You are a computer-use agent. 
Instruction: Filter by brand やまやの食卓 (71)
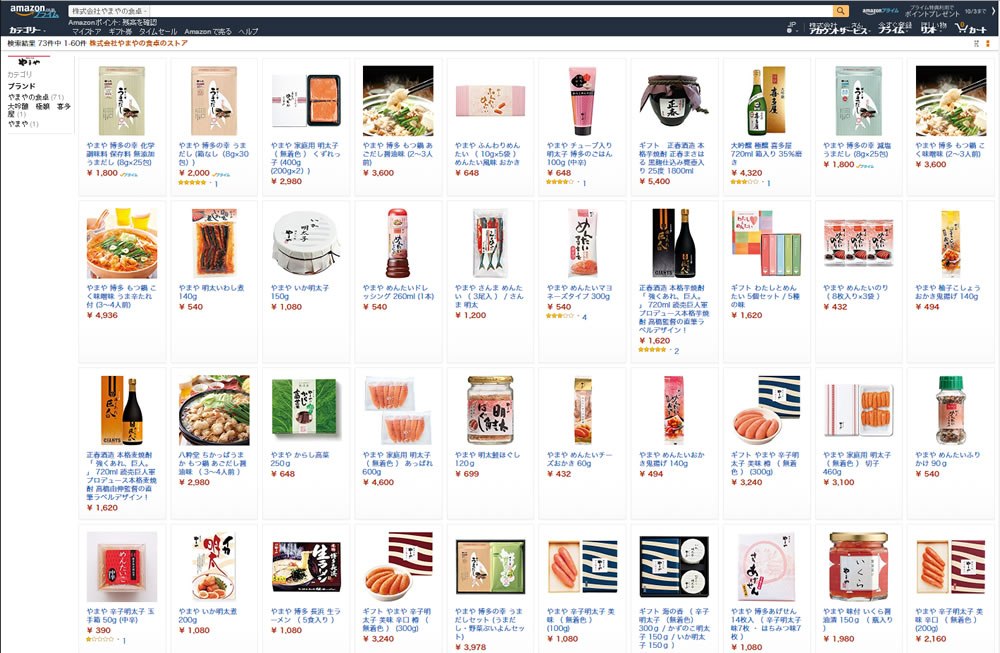coord(36,97)
